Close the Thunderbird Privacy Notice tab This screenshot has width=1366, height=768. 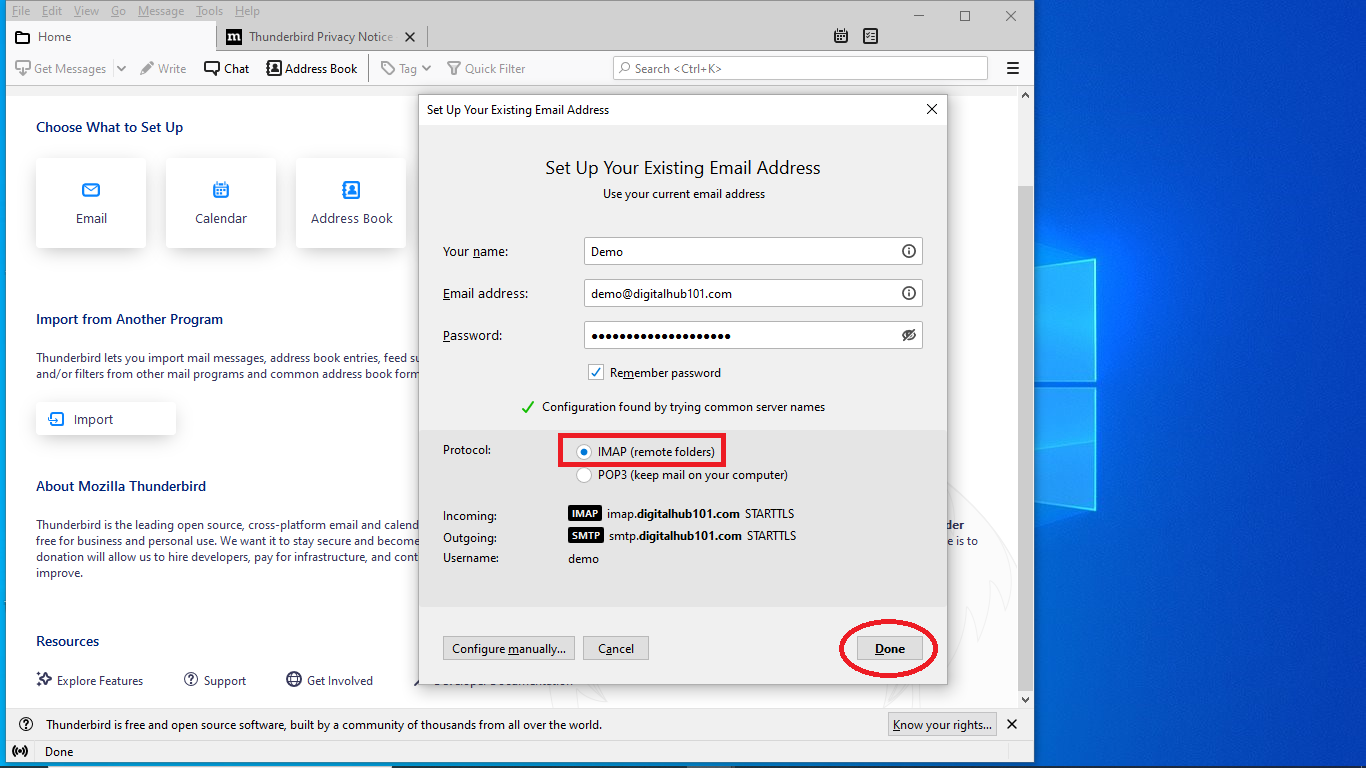pos(409,37)
